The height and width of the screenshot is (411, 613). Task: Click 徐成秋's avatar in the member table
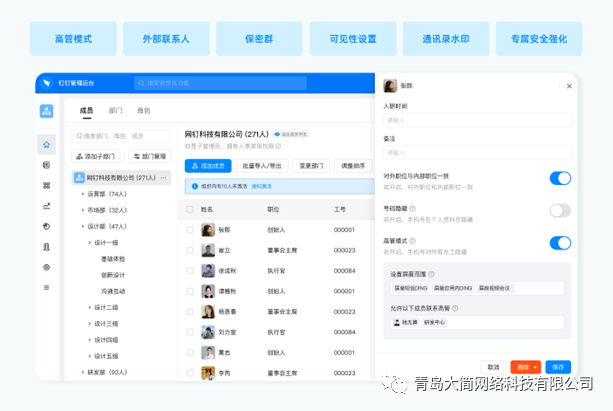pyautogui.click(x=208, y=271)
